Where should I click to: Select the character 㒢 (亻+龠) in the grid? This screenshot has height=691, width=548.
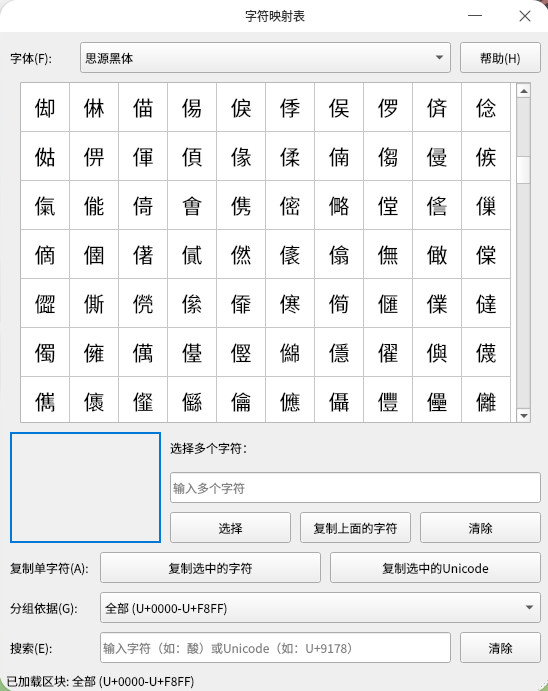pyautogui.click(x=241, y=400)
